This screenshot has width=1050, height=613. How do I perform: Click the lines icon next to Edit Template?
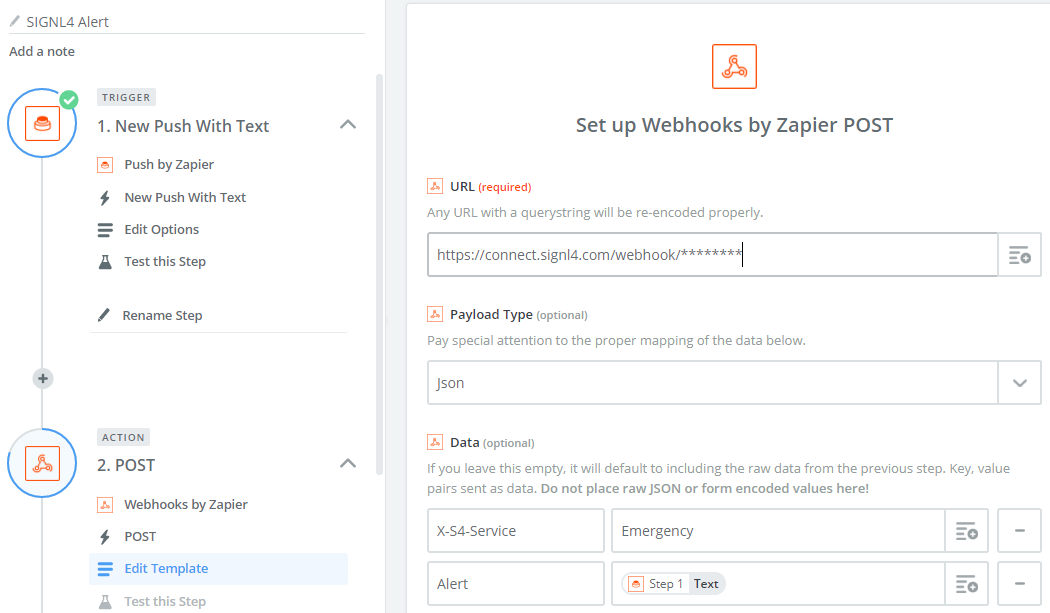[105, 569]
